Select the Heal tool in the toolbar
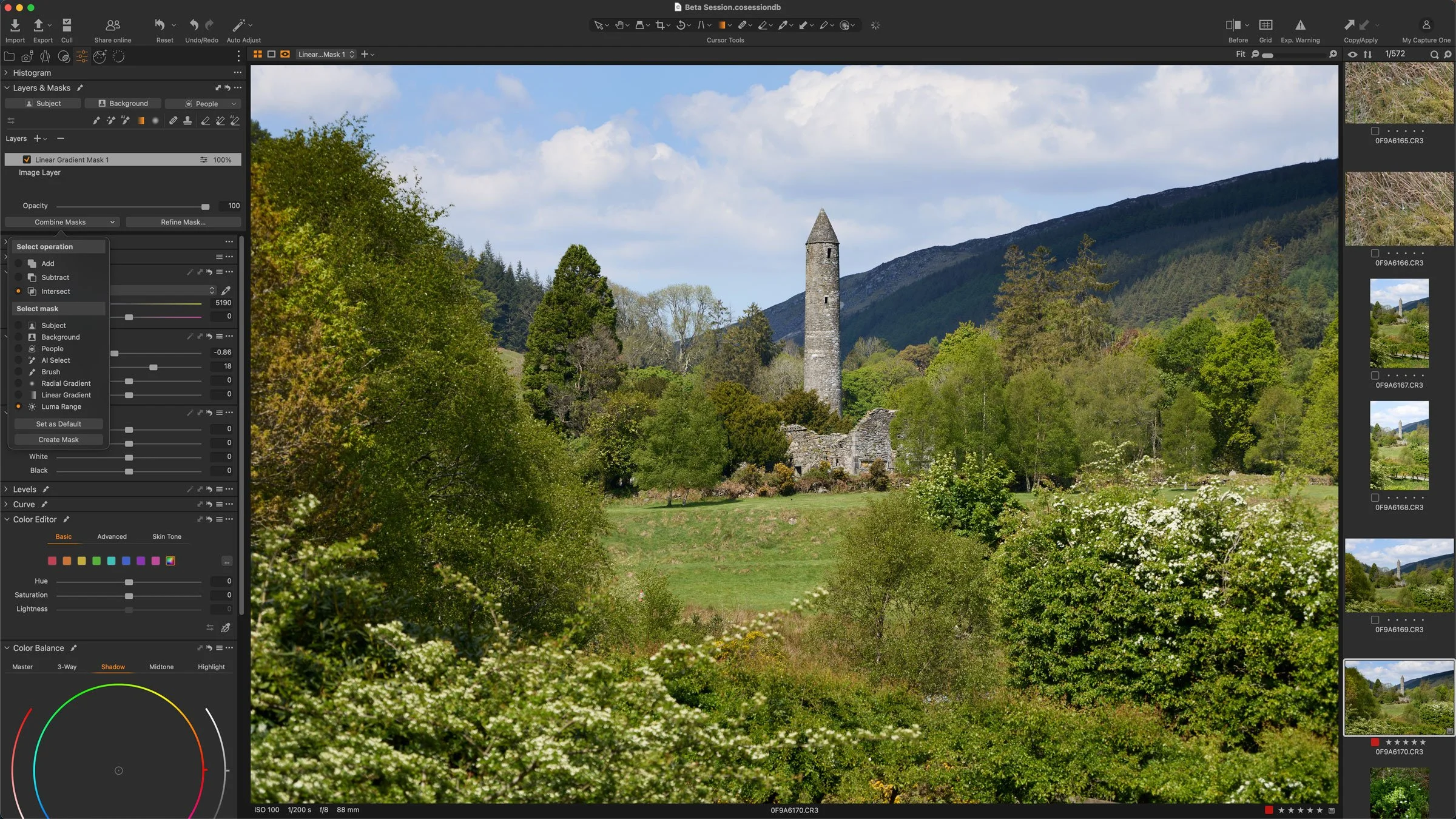The width and height of the screenshot is (1456, 819). pos(743,25)
